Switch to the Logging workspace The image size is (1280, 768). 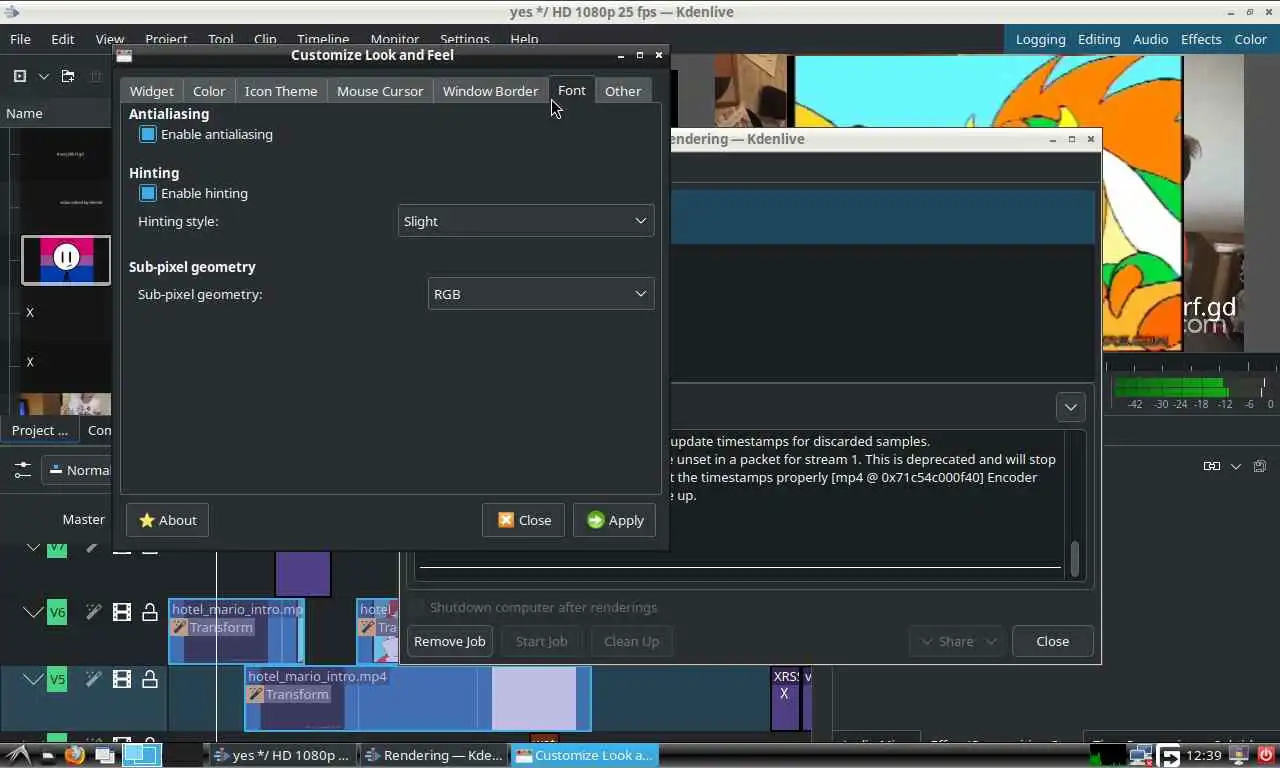1040,39
